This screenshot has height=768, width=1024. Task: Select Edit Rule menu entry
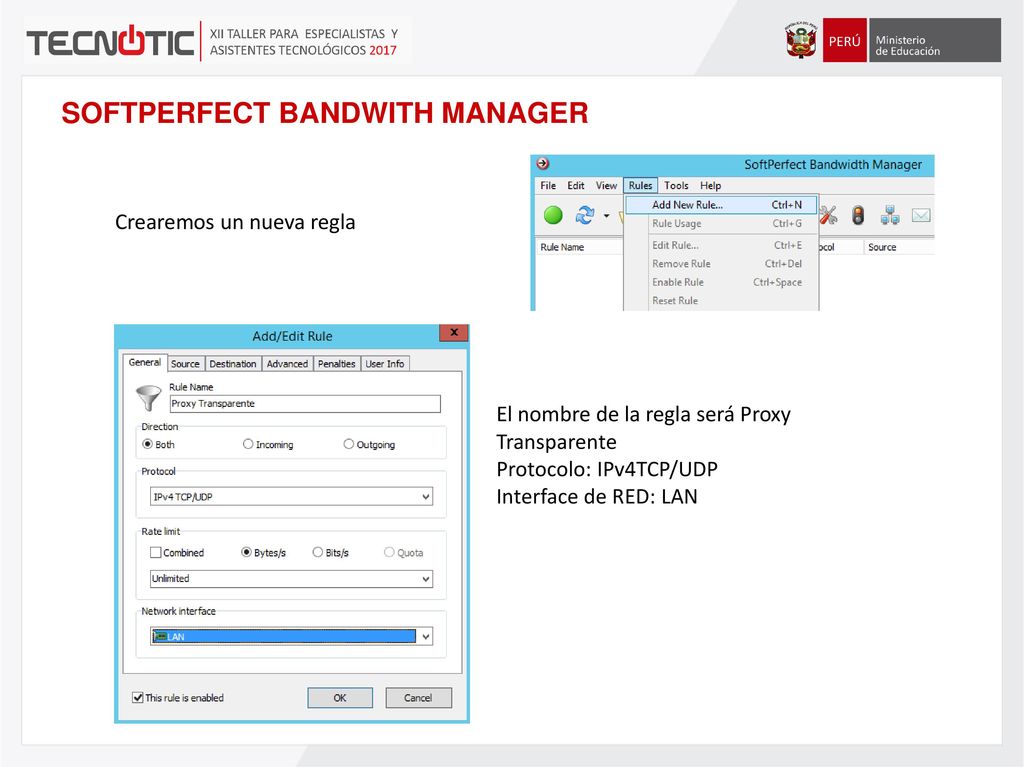coord(721,246)
